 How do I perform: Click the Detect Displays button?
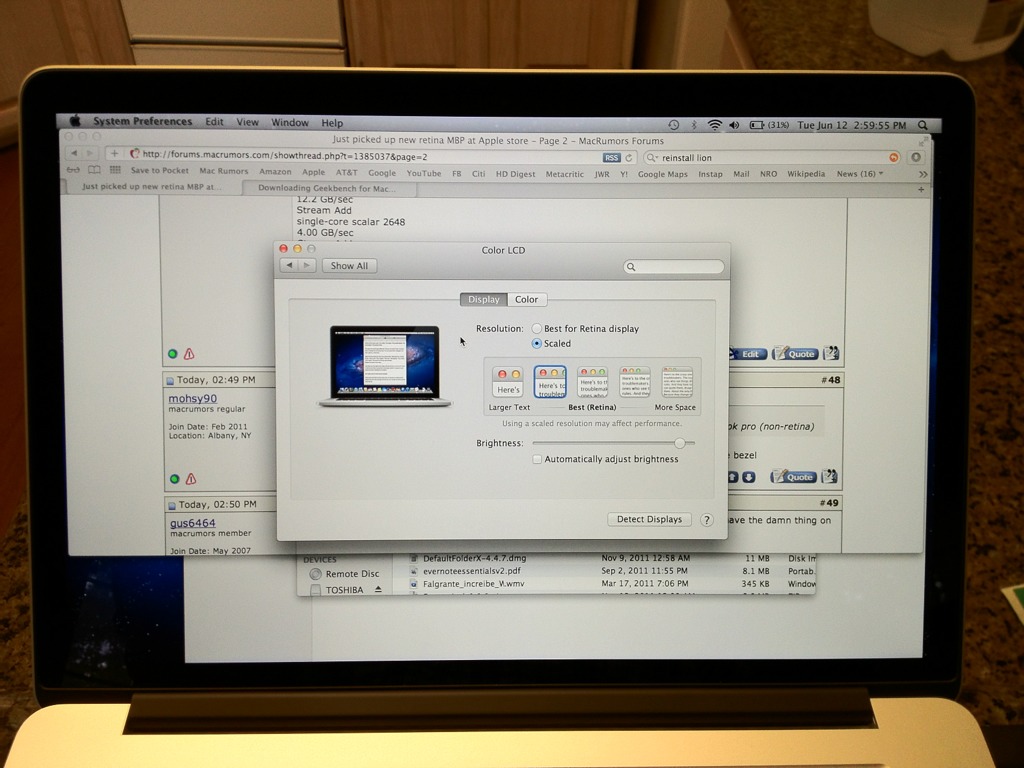pyautogui.click(x=649, y=519)
